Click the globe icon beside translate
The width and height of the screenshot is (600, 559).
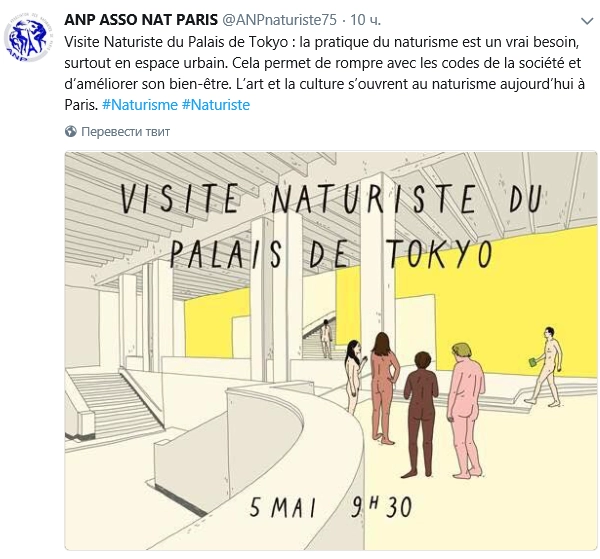[x=71, y=131]
